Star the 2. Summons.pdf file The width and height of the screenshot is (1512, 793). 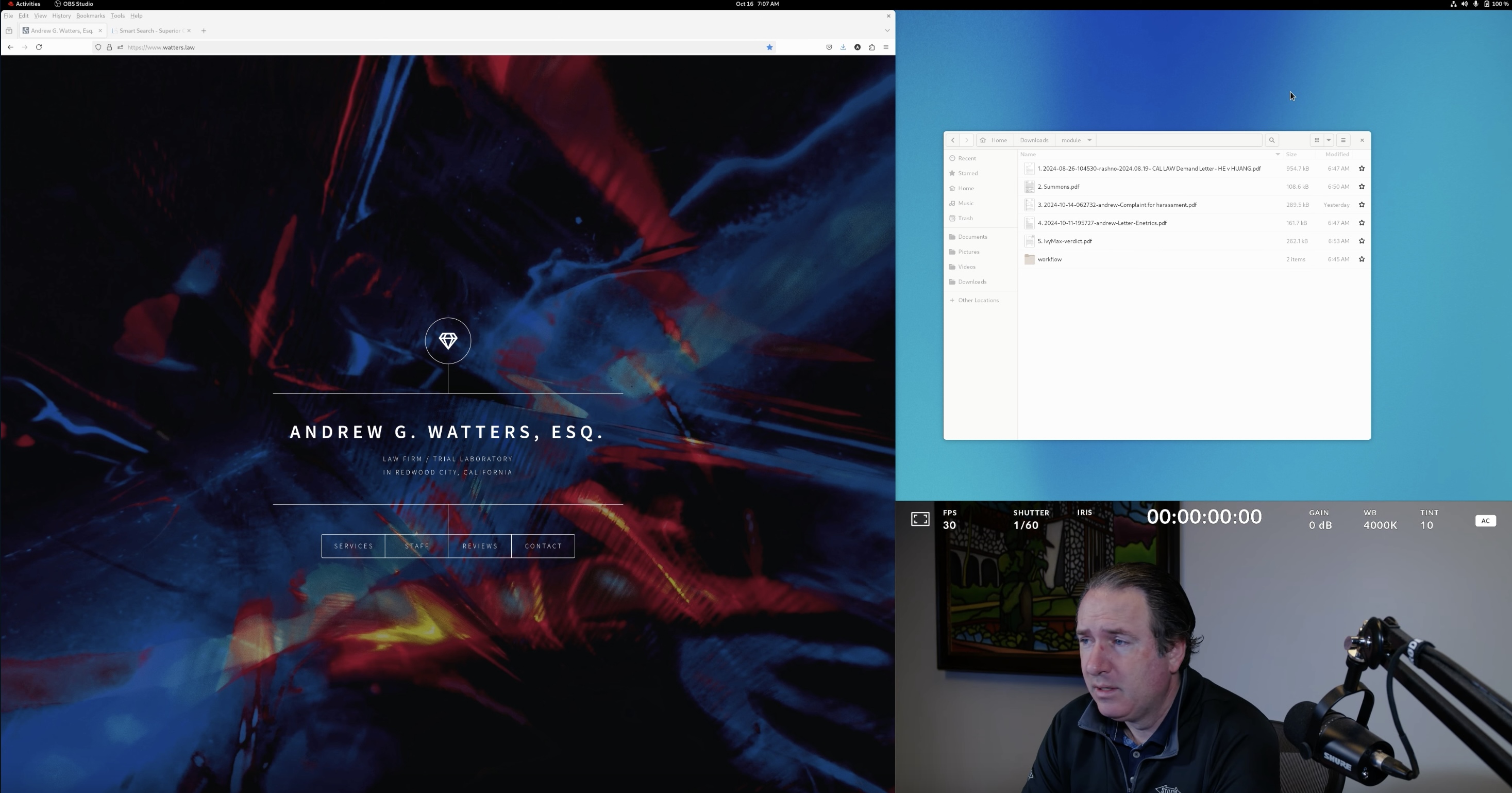point(1362,187)
